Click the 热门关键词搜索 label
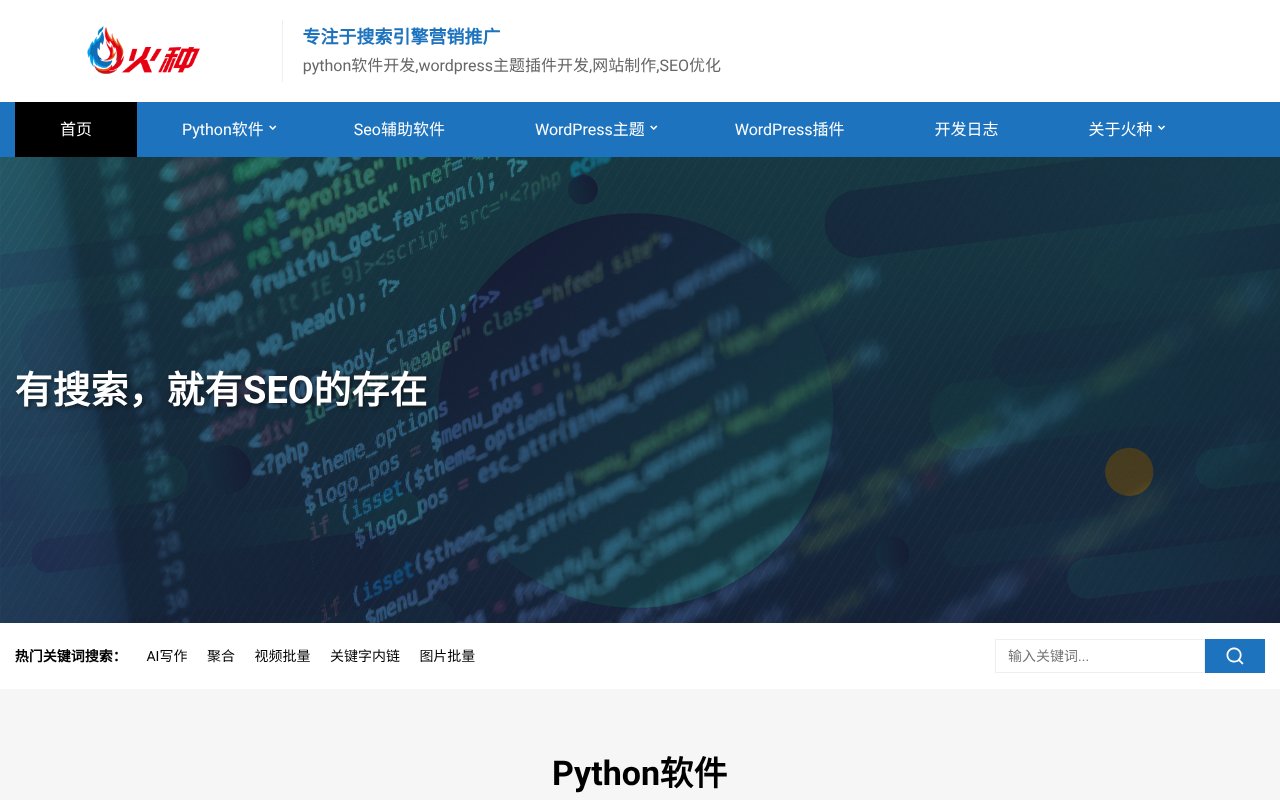Screen dimensions: 1280x800 click(66, 656)
